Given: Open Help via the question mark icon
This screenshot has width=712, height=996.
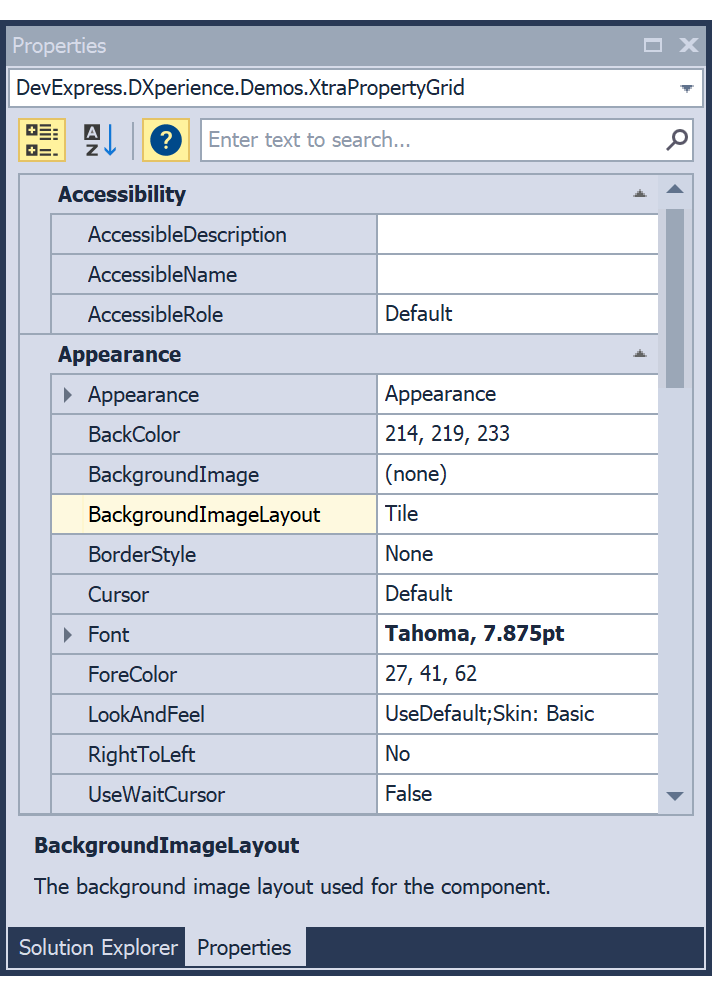Looking at the screenshot, I should click(165, 140).
